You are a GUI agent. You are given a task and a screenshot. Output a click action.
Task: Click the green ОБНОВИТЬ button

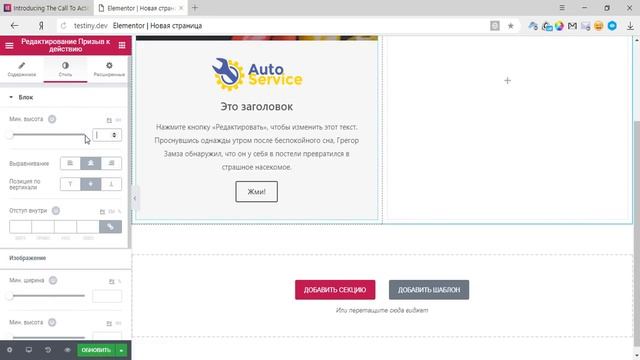tap(96, 350)
